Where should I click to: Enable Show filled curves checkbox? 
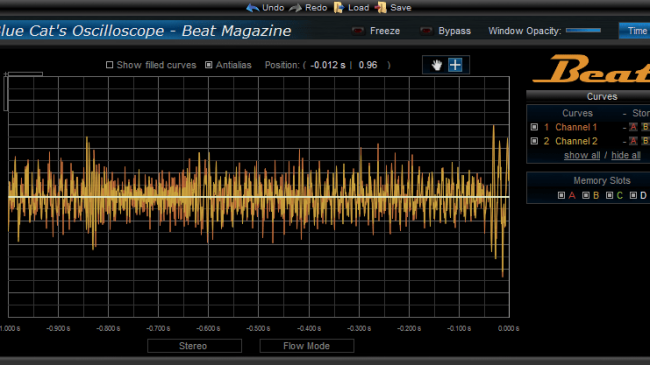coord(109,65)
